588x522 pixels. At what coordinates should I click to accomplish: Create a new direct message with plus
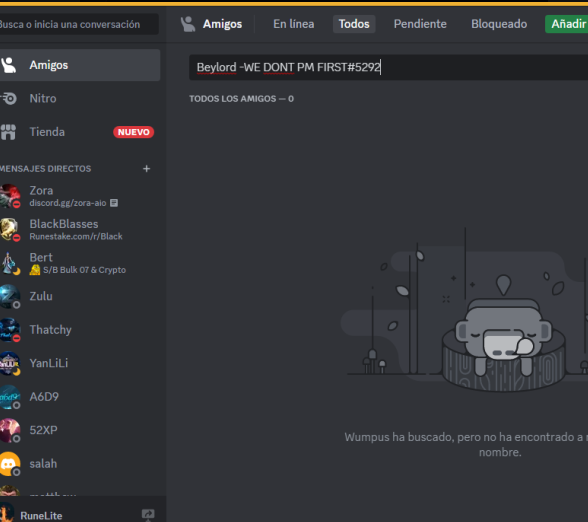pos(147,169)
